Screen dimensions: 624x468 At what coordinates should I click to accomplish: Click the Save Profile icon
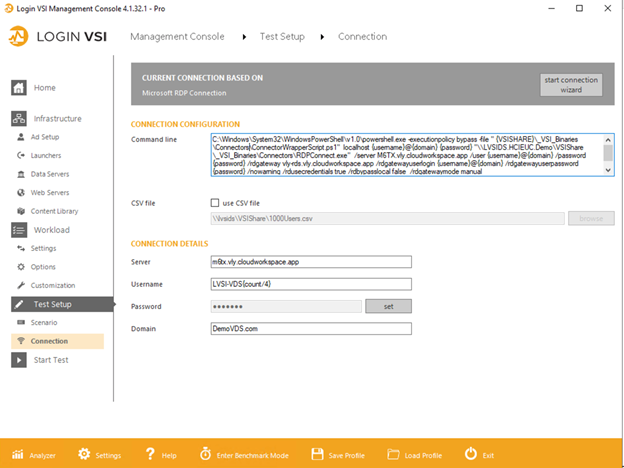[316, 454]
